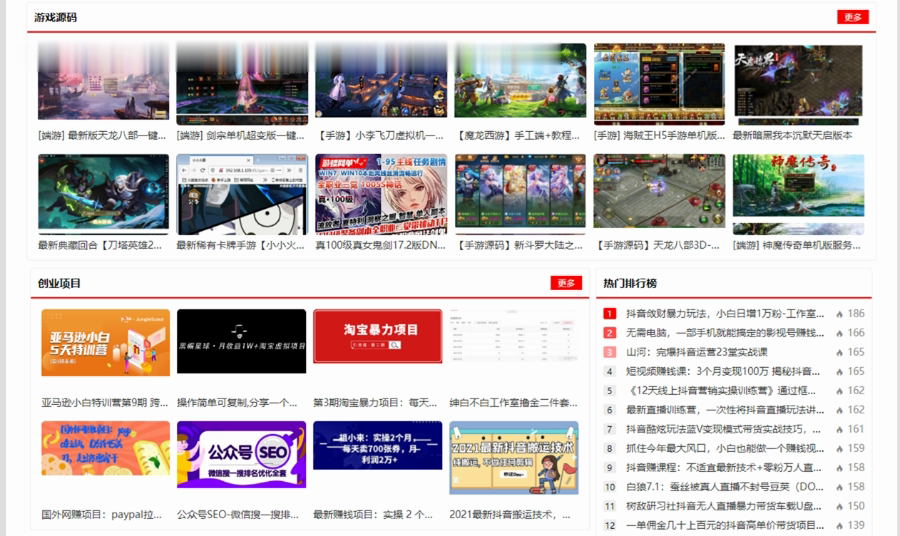Open thumbnail for 神魔传奇单机版服务端

[798, 194]
